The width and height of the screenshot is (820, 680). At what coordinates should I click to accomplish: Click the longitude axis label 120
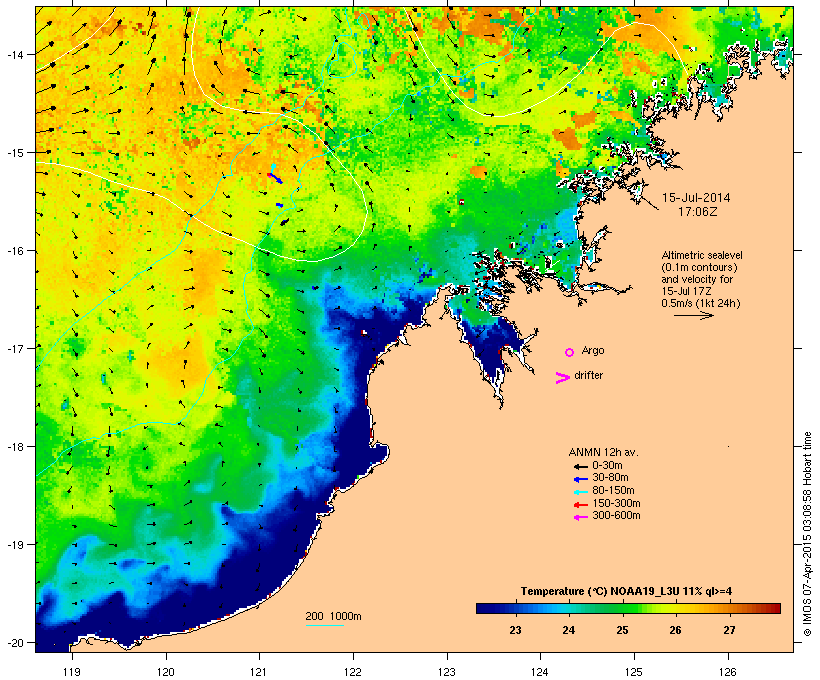click(166, 672)
